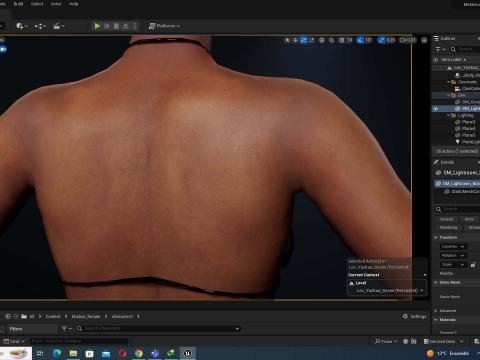Select the General filter in the Details panel
Image resolution: width=480 pixels, height=360 pixels.
[x=446, y=219]
